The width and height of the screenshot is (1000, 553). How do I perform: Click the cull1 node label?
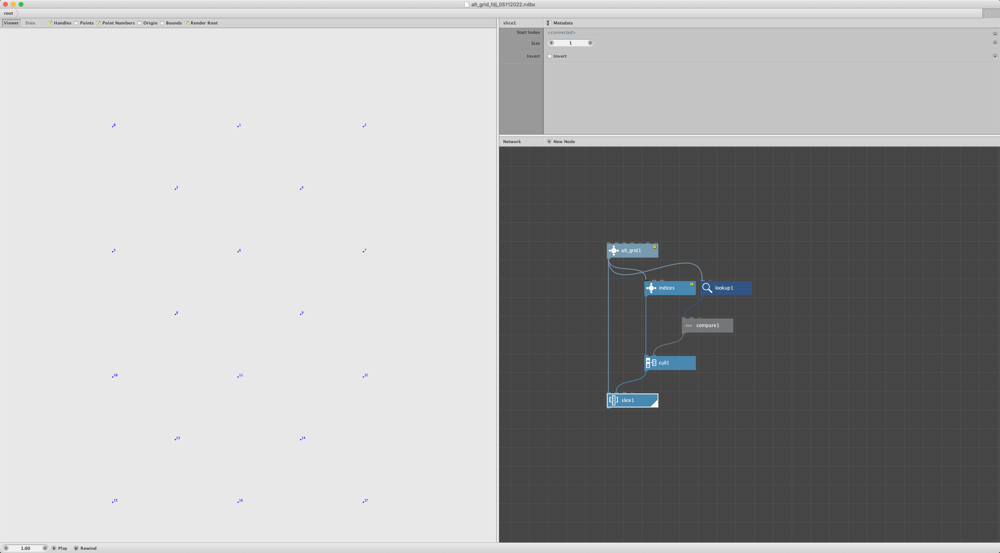click(x=664, y=363)
